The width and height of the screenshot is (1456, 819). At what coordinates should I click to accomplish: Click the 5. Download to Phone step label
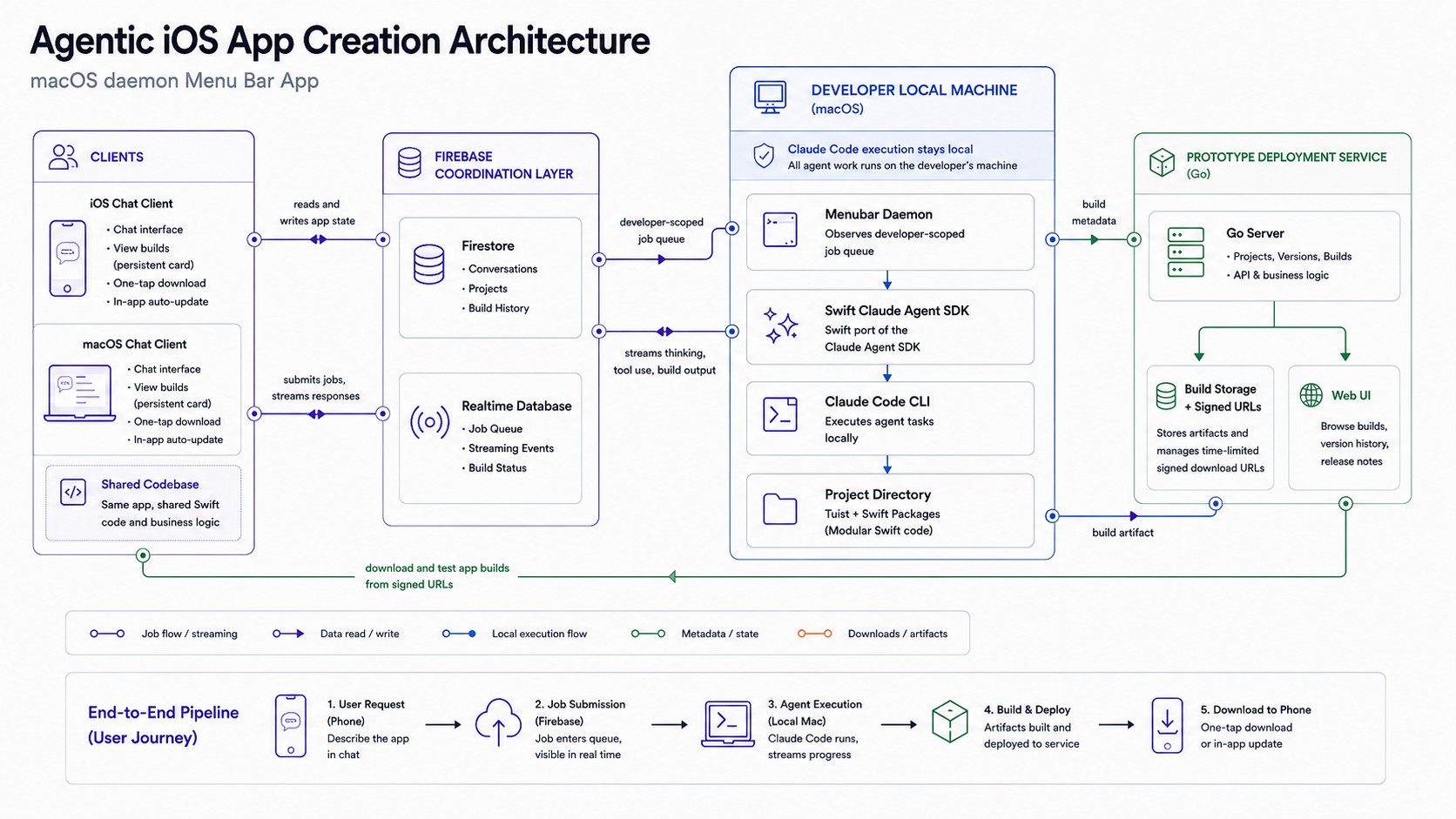1256,709
